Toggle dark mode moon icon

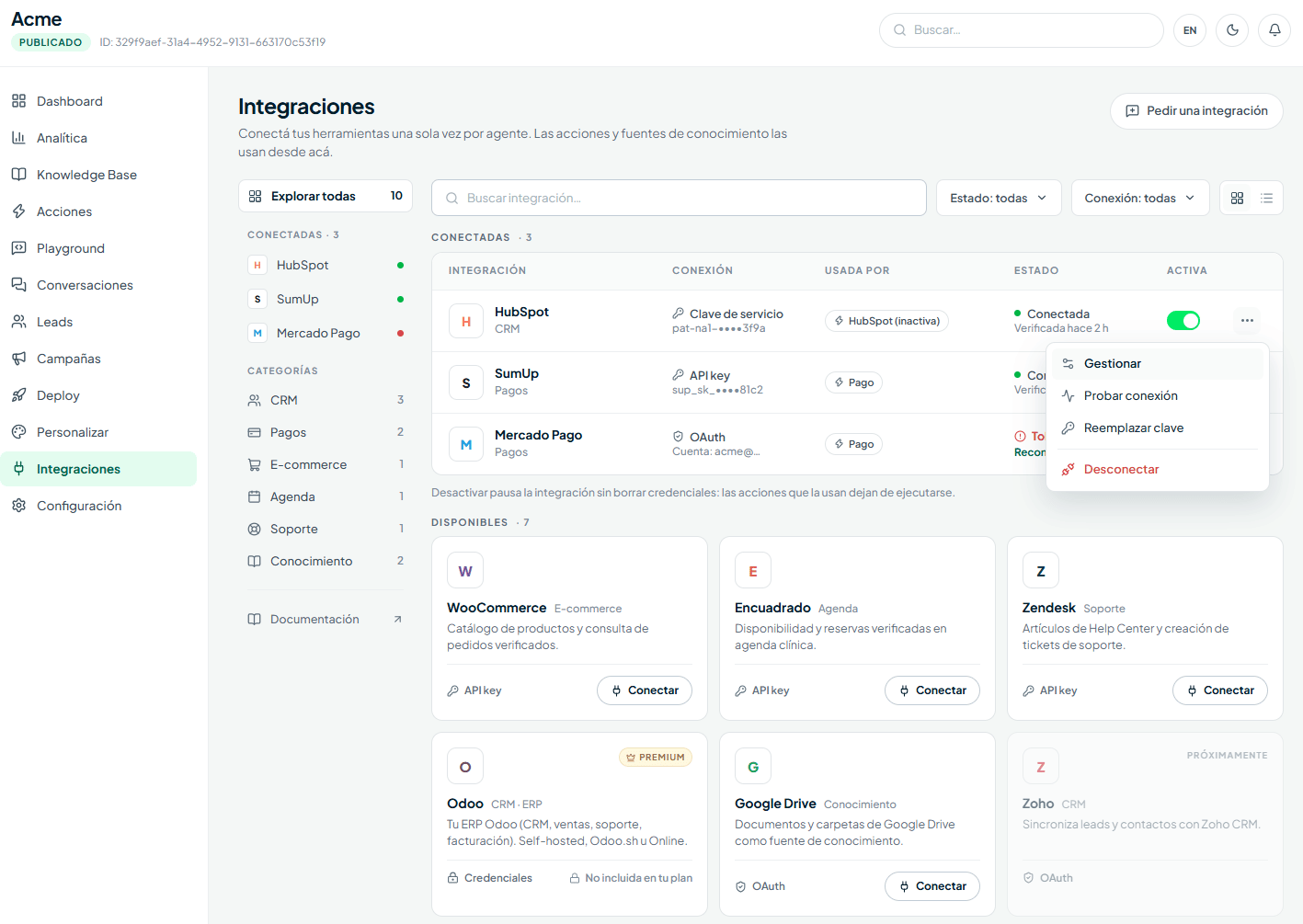(1232, 30)
